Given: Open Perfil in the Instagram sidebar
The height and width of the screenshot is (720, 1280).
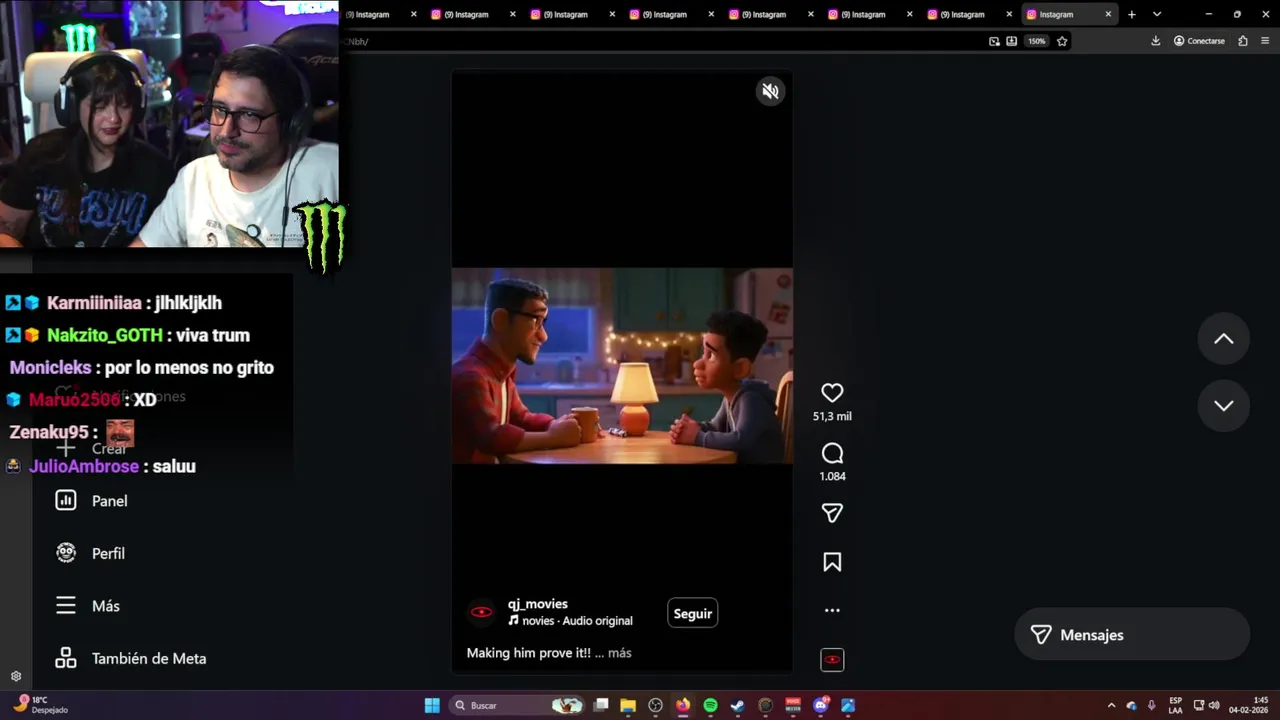Looking at the screenshot, I should pos(108,553).
